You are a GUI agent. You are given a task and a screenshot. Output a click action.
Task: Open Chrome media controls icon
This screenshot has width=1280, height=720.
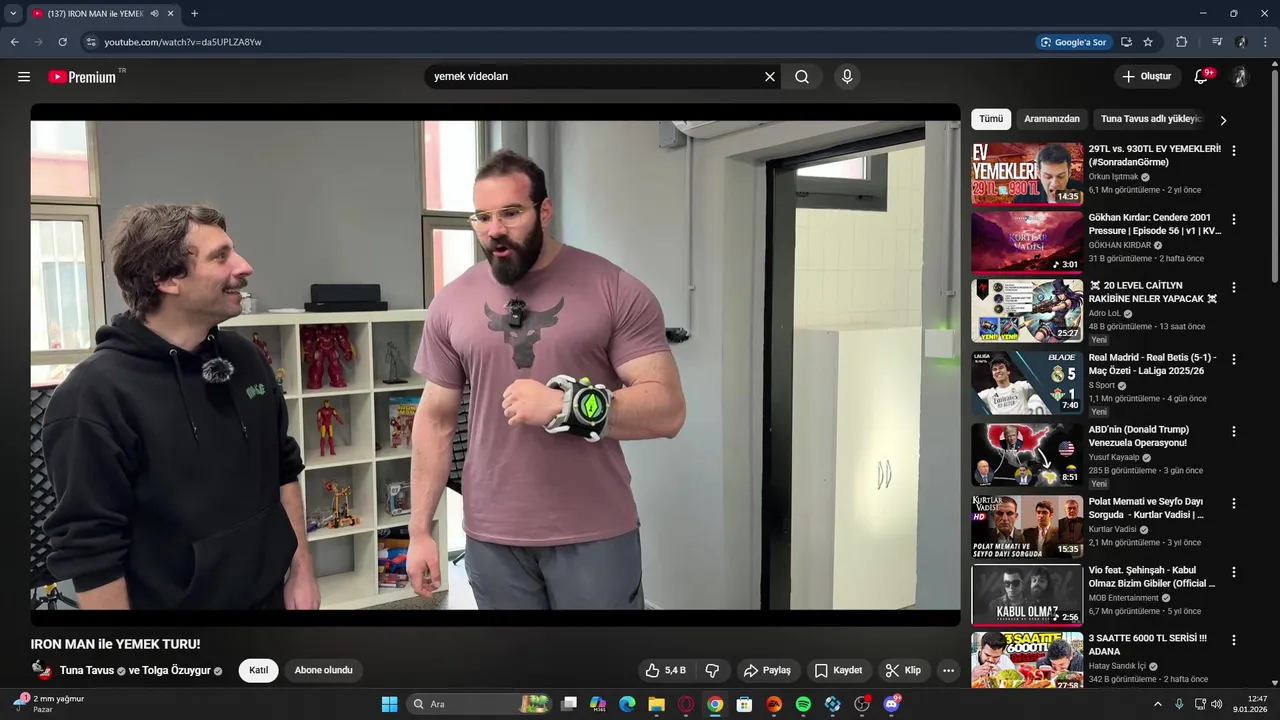pos(1217,42)
